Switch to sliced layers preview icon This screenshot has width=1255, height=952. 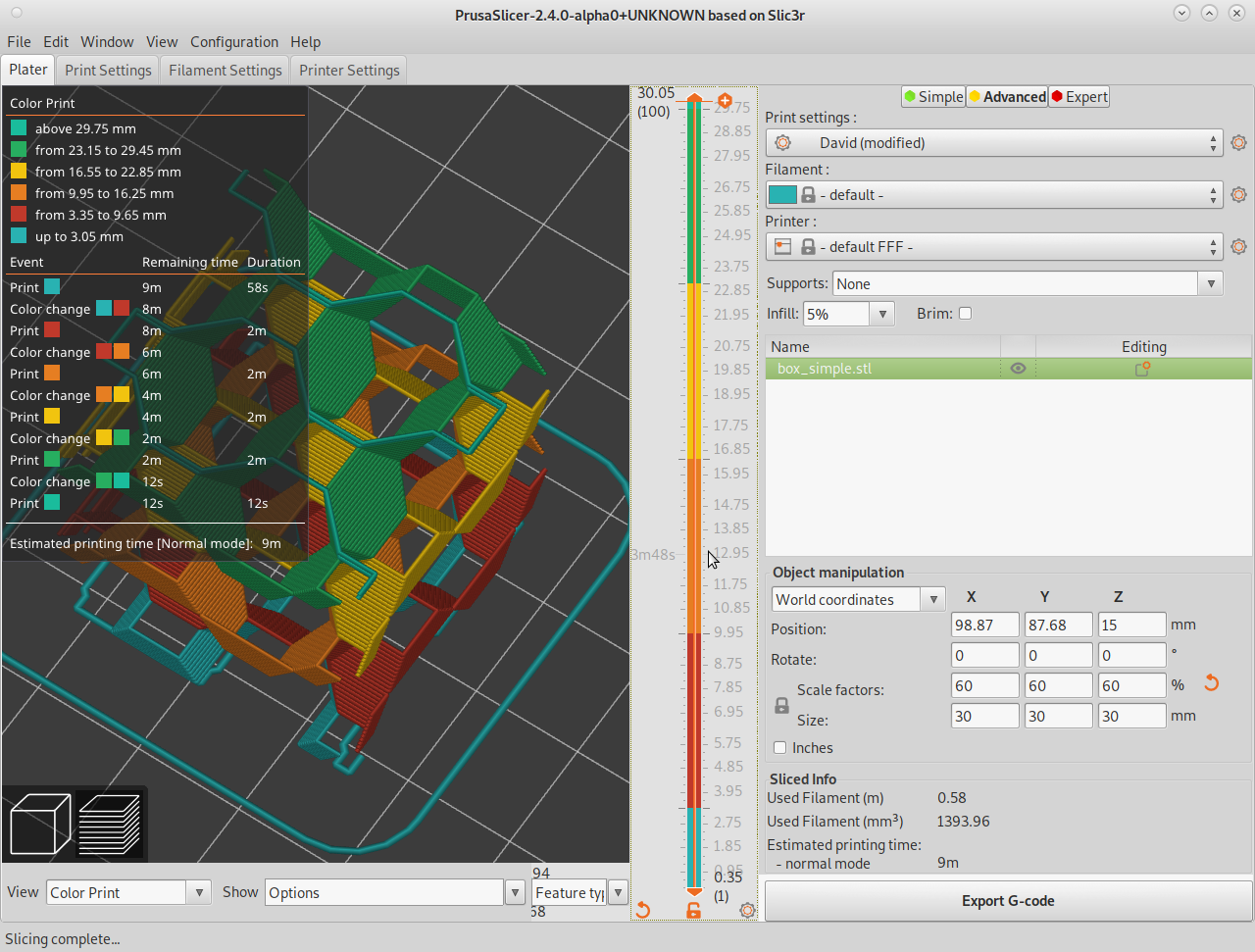(109, 824)
